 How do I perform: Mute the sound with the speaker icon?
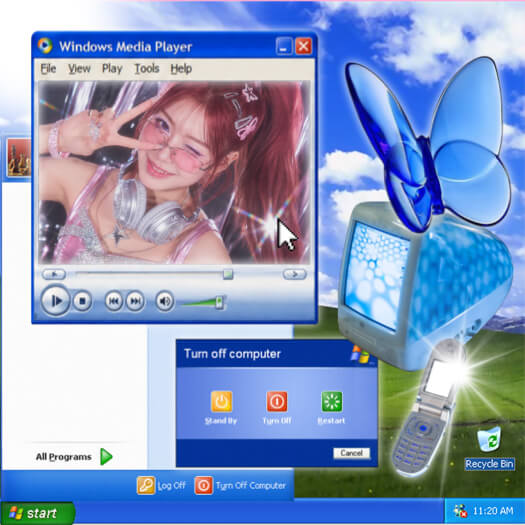tap(164, 301)
